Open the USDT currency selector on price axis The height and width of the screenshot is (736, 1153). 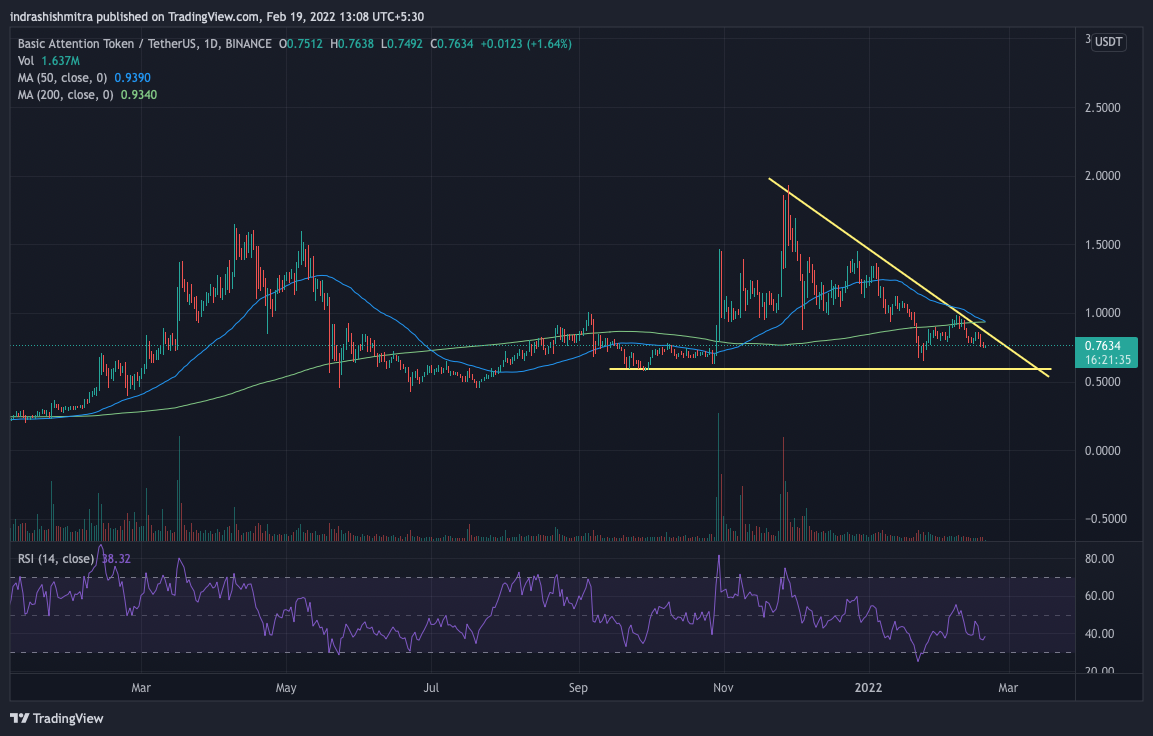pos(1108,41)
